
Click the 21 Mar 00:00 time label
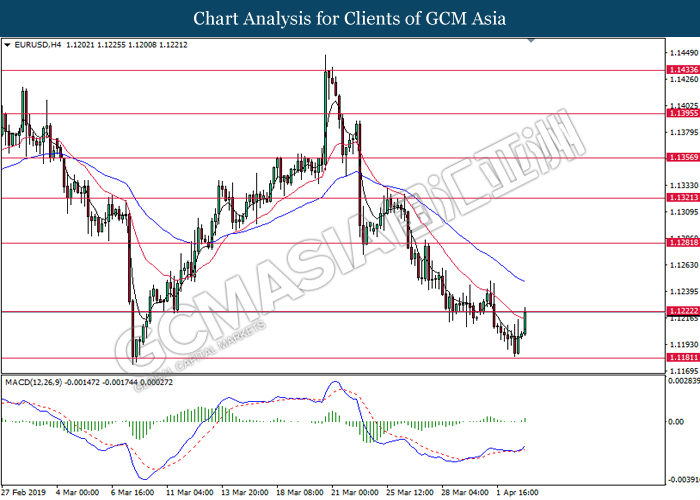pos(355,492)
